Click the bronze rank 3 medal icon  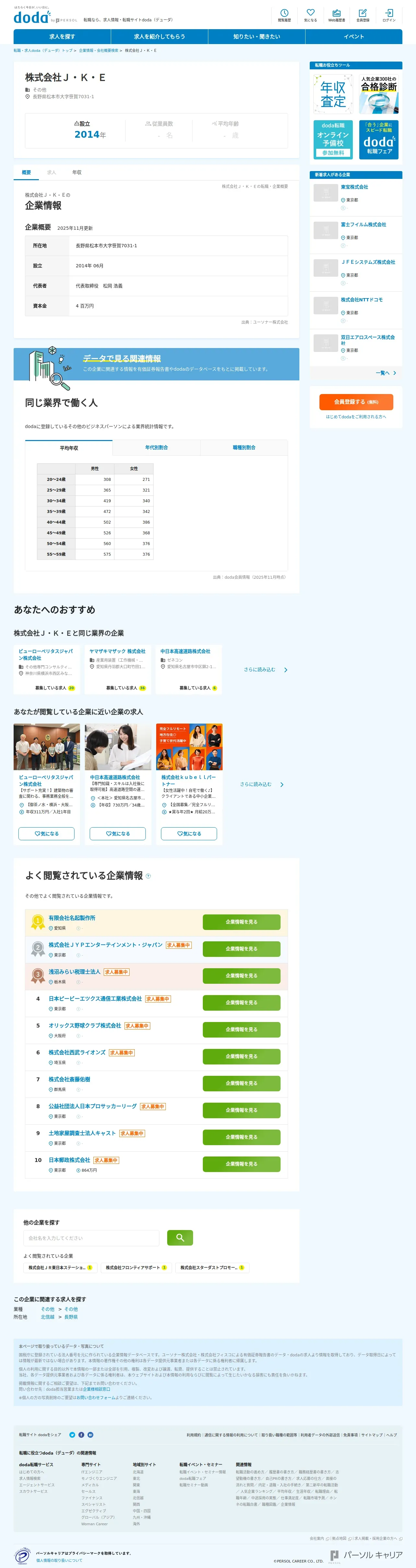(38, 975)
